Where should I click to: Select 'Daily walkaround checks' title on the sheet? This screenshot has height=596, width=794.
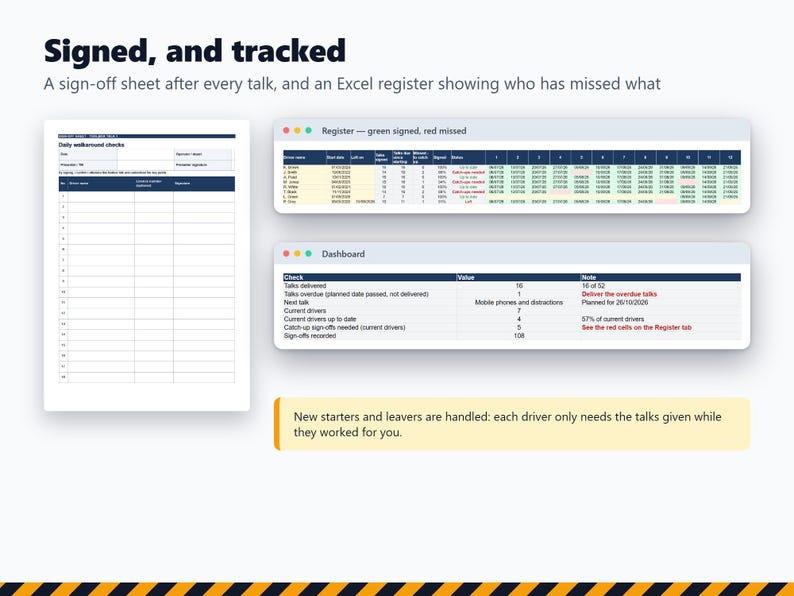pyautogui.click(x=91, y=145)
